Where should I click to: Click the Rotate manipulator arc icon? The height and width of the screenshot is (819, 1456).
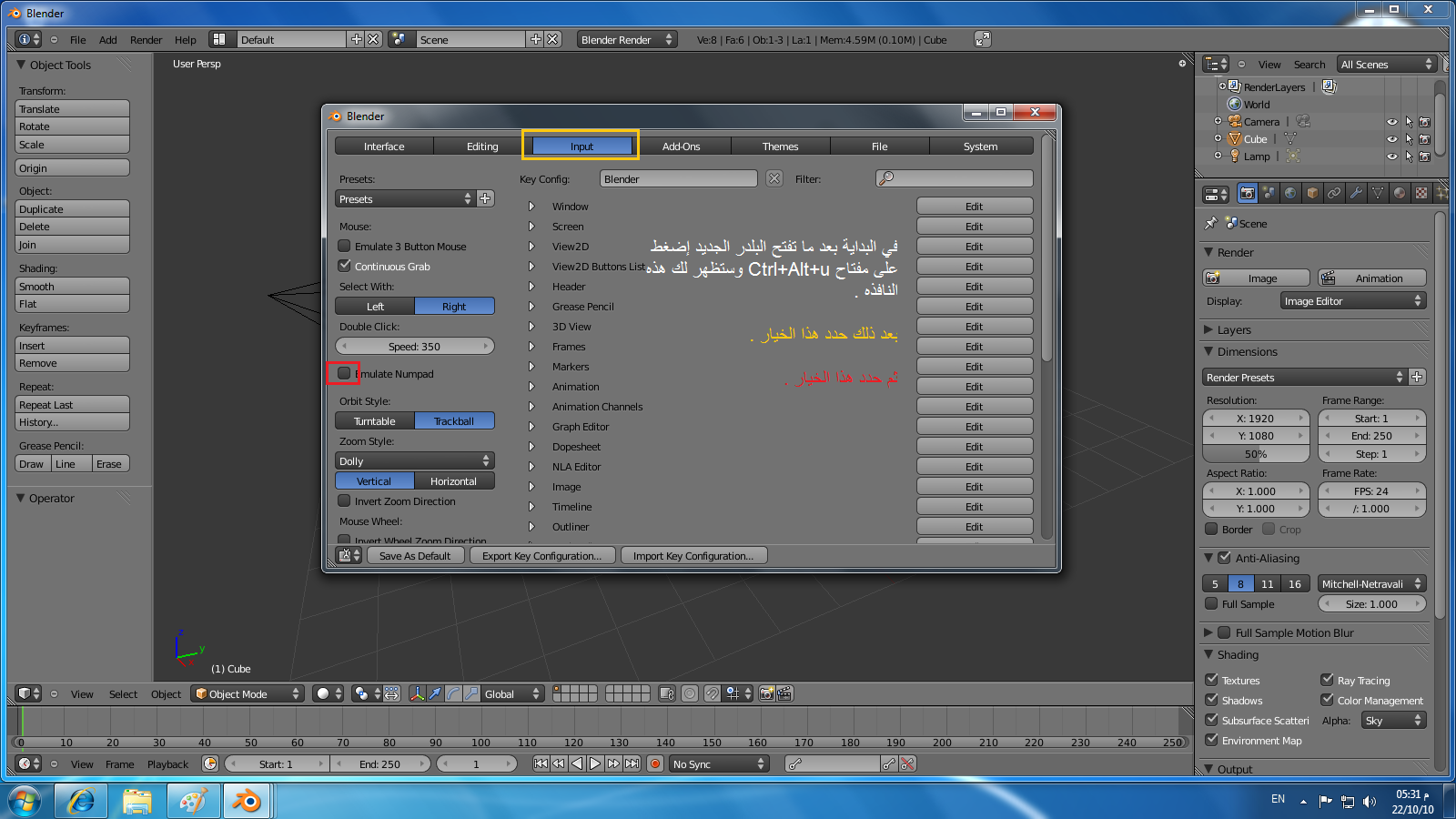click(x=453, y=693)
